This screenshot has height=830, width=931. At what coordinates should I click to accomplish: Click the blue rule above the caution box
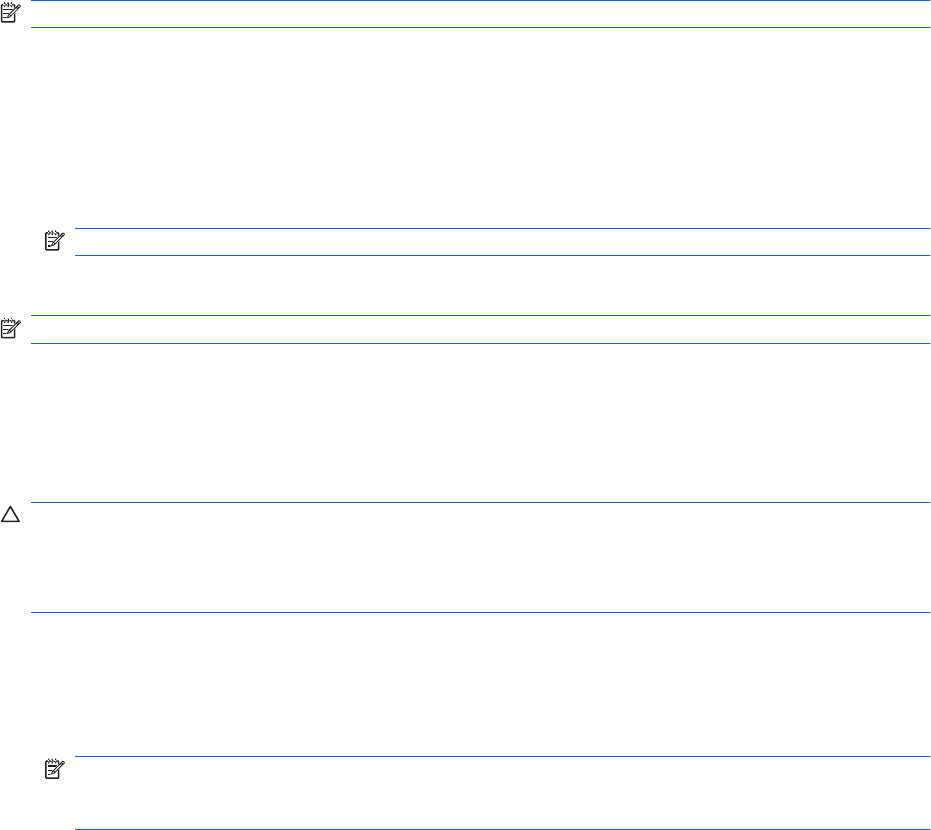(x=480, y=502)
